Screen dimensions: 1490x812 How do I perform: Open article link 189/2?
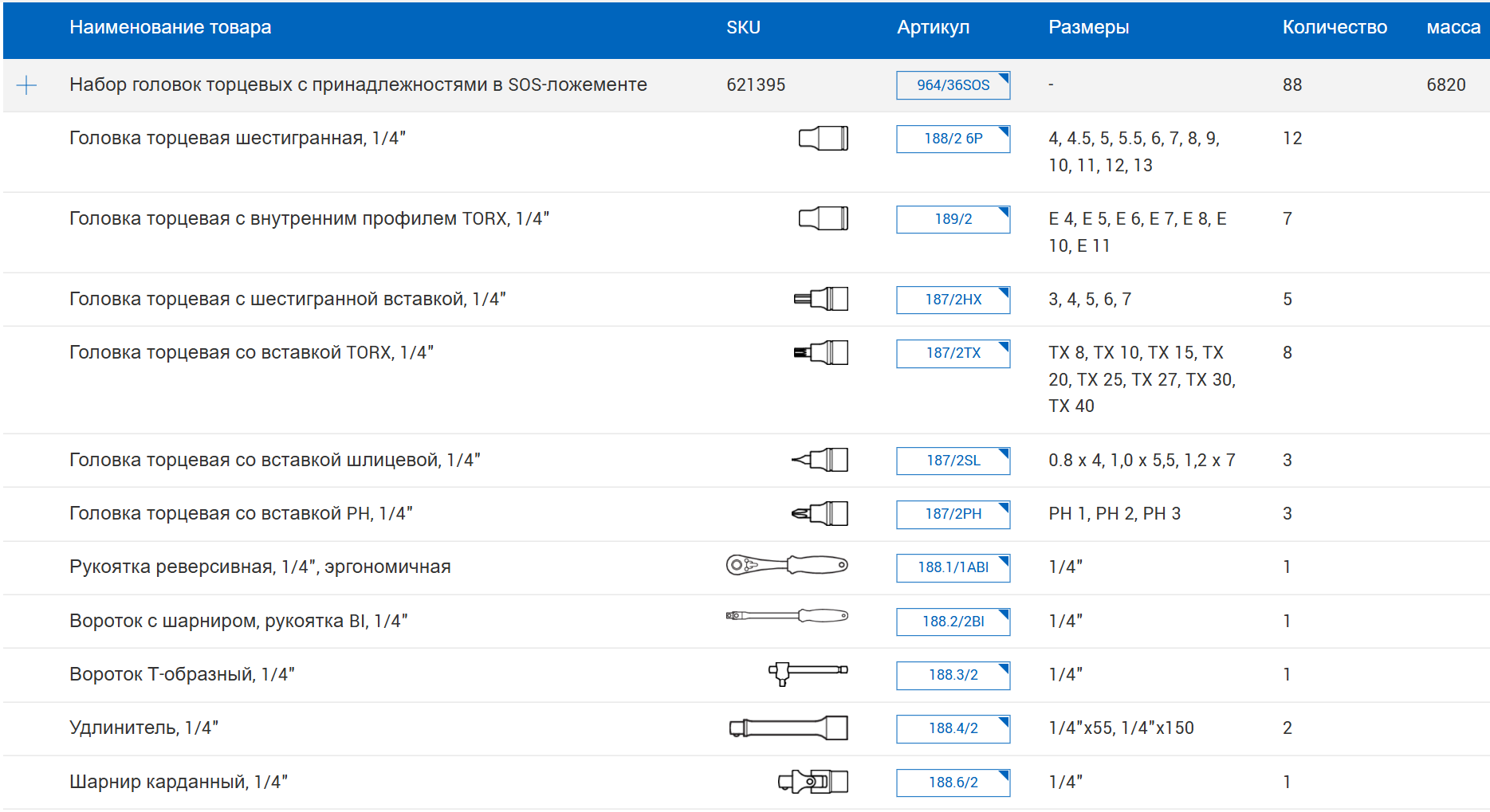953,219
